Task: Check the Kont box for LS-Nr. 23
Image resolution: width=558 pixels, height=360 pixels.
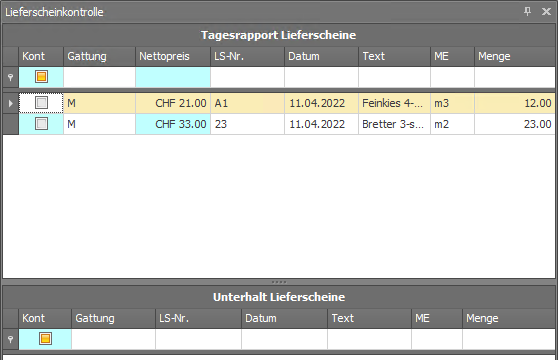Action: 41,124
